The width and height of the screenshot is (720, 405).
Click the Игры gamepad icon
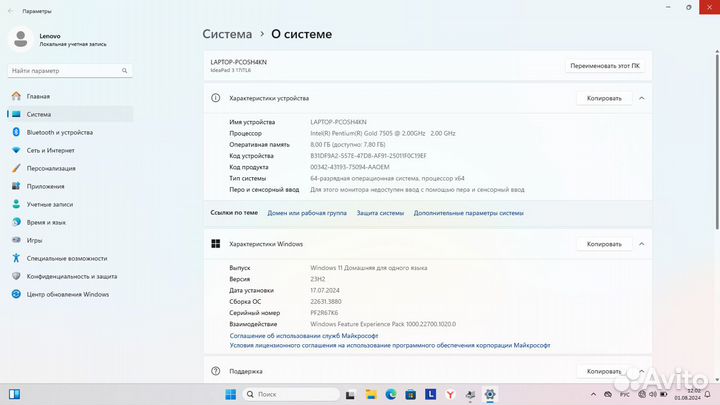(x=16, y=240)
